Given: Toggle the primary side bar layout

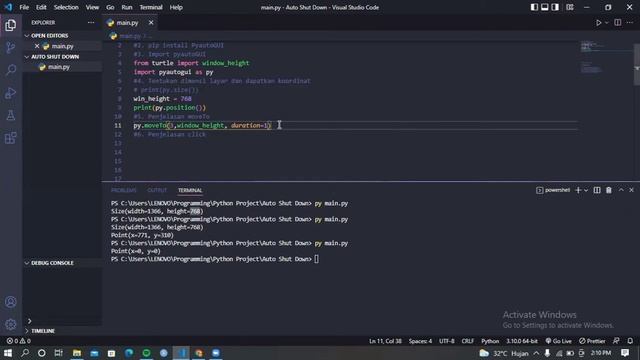Looking at the screenshot, I should (534, 7).
